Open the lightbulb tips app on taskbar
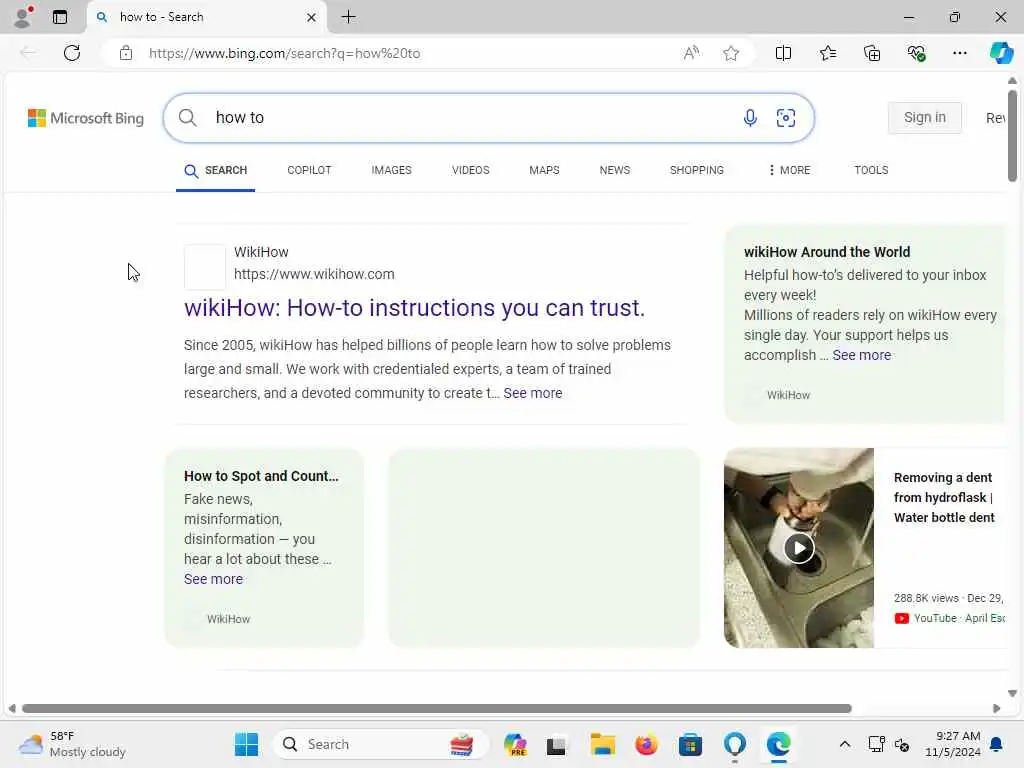This screenshot has width=1024, height=768. [x=735, y=744]
